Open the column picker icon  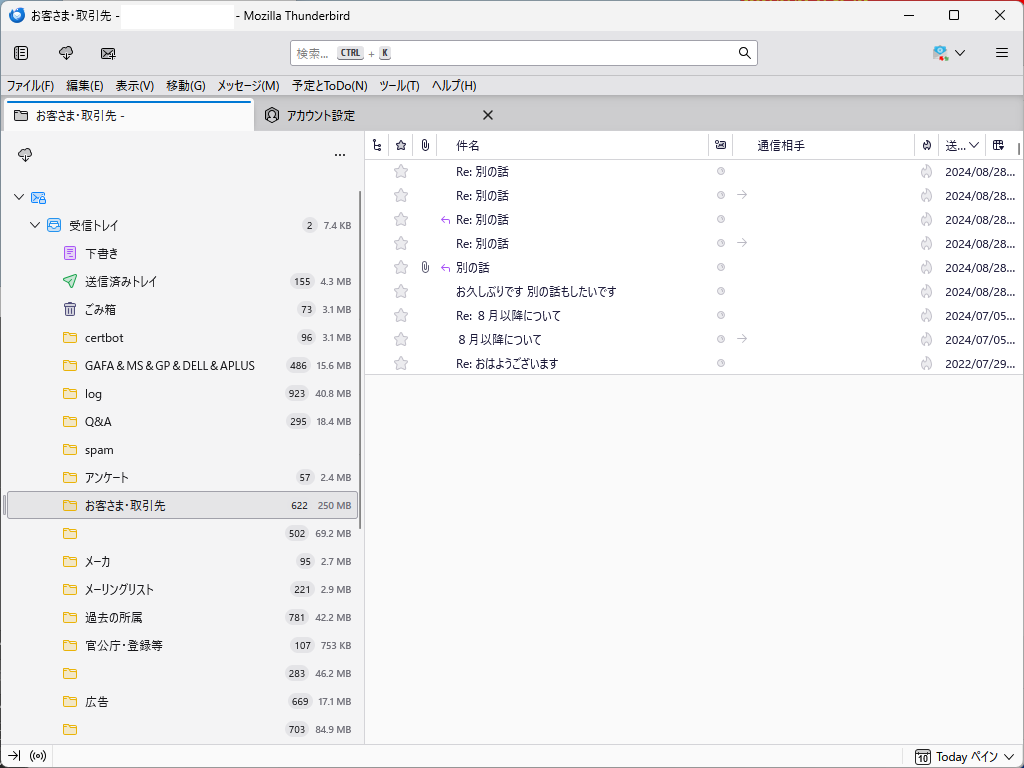998,145
